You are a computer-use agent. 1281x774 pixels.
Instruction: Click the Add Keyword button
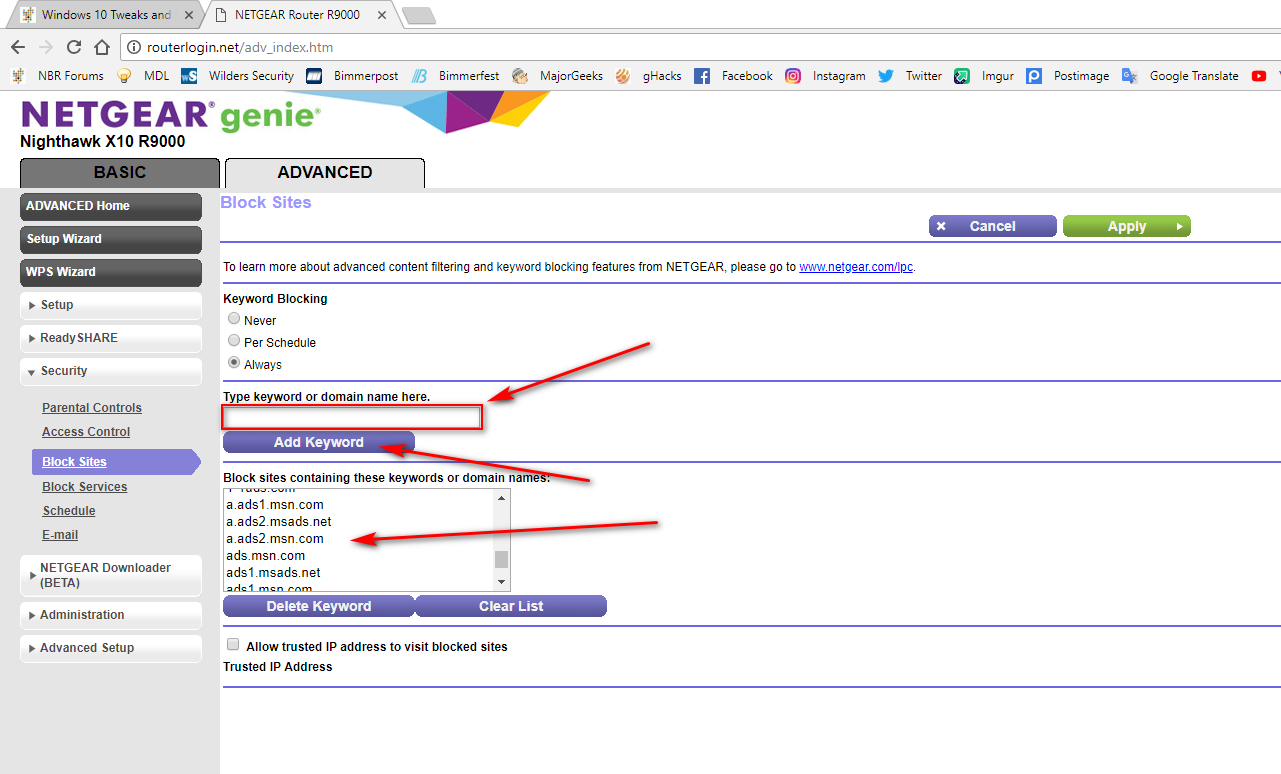tap(319, 442)
